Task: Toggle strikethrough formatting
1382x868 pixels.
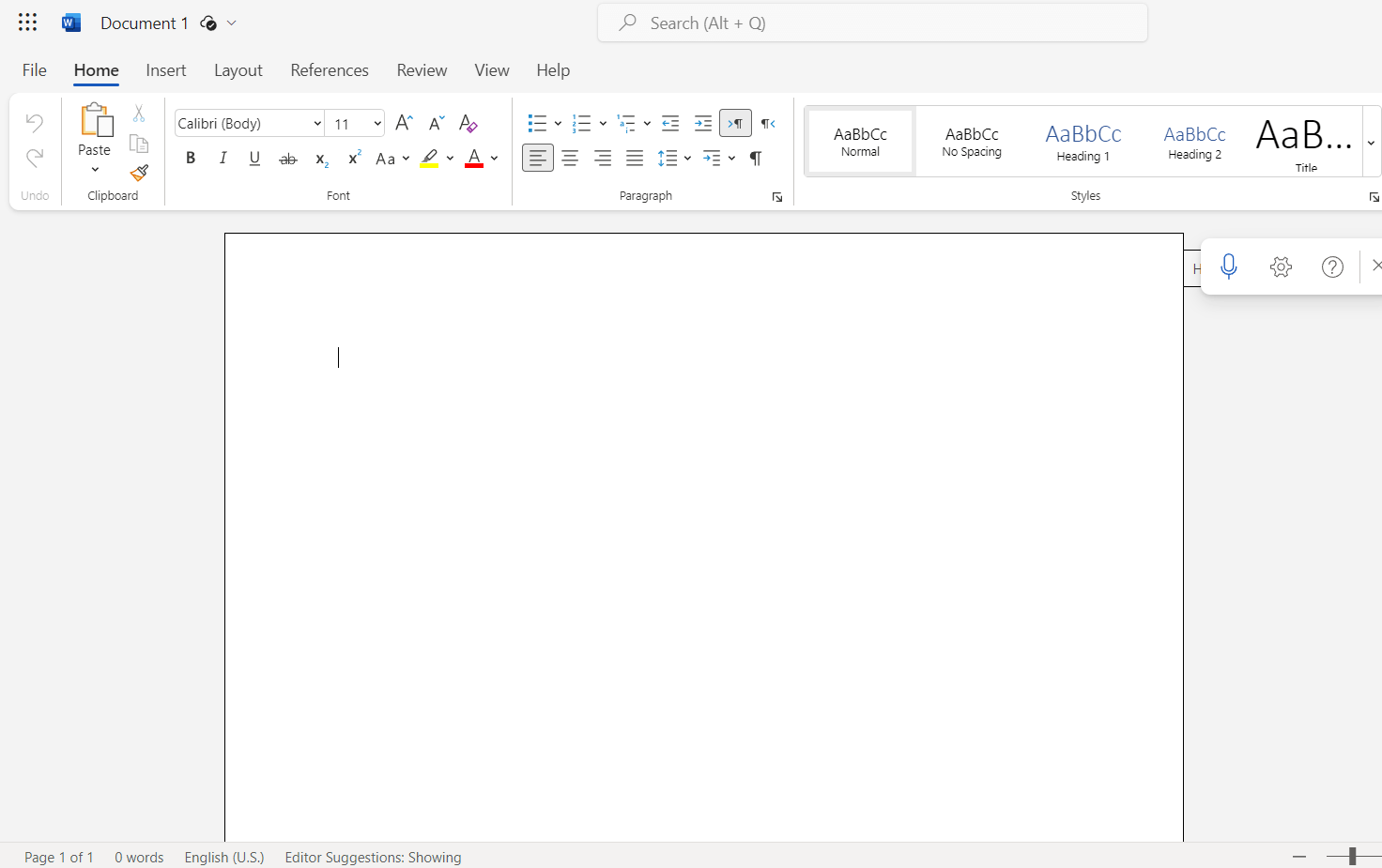Action: tap(288, 158)
